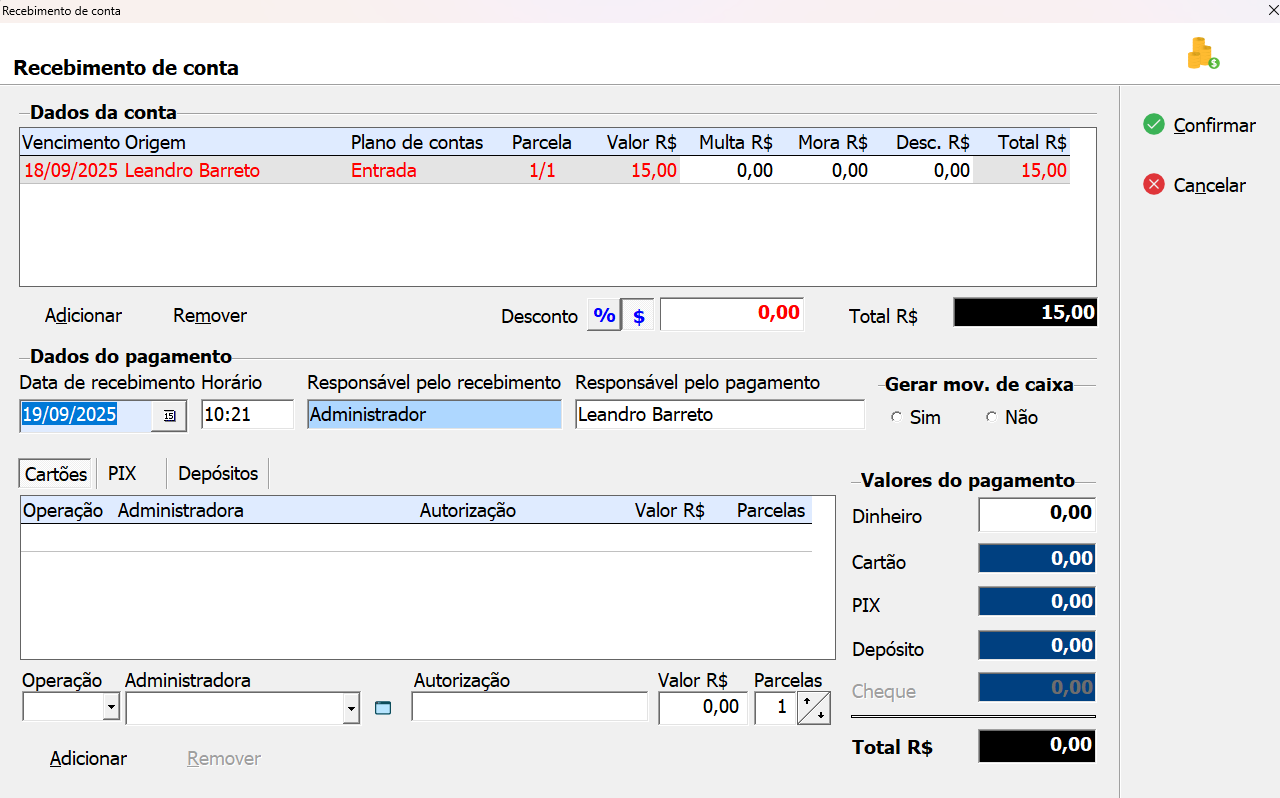Screen dimensions: 1280x798
Task: Click the Autorização header in cards table
Action: tap(468, 510)
